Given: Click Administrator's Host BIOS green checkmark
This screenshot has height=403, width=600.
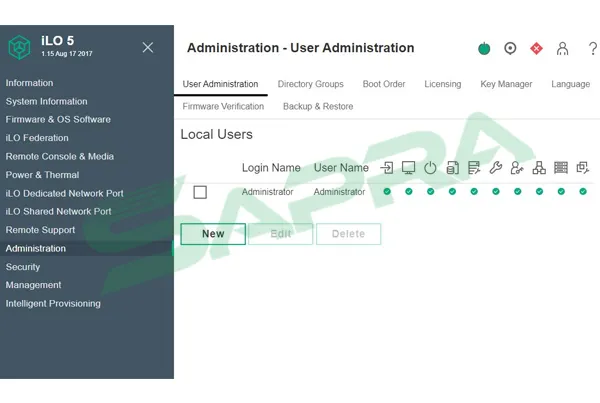Looking at the screenshot, I should pos(474,191).
